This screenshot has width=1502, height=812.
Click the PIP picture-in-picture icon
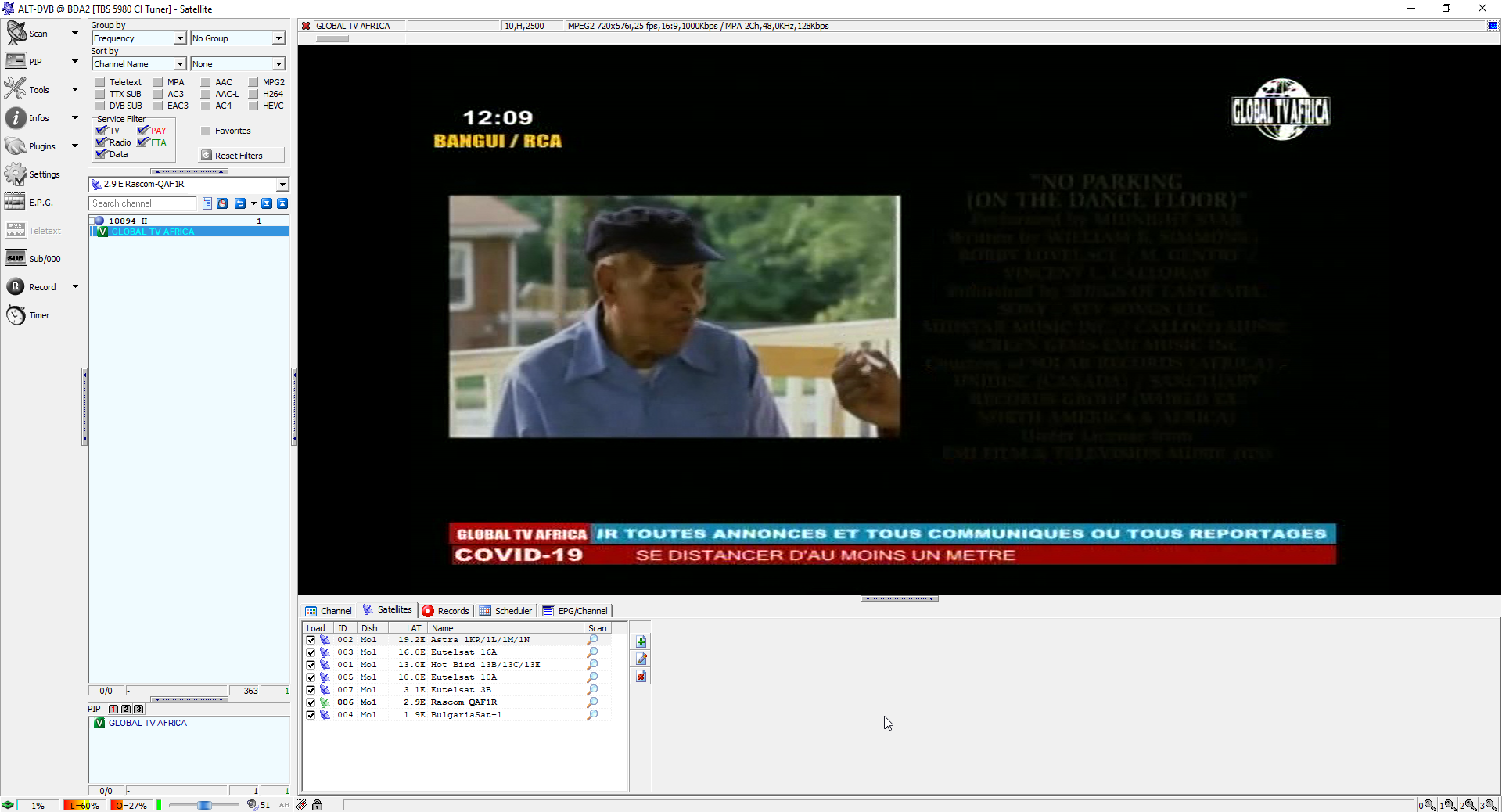[x=16, y=61]
